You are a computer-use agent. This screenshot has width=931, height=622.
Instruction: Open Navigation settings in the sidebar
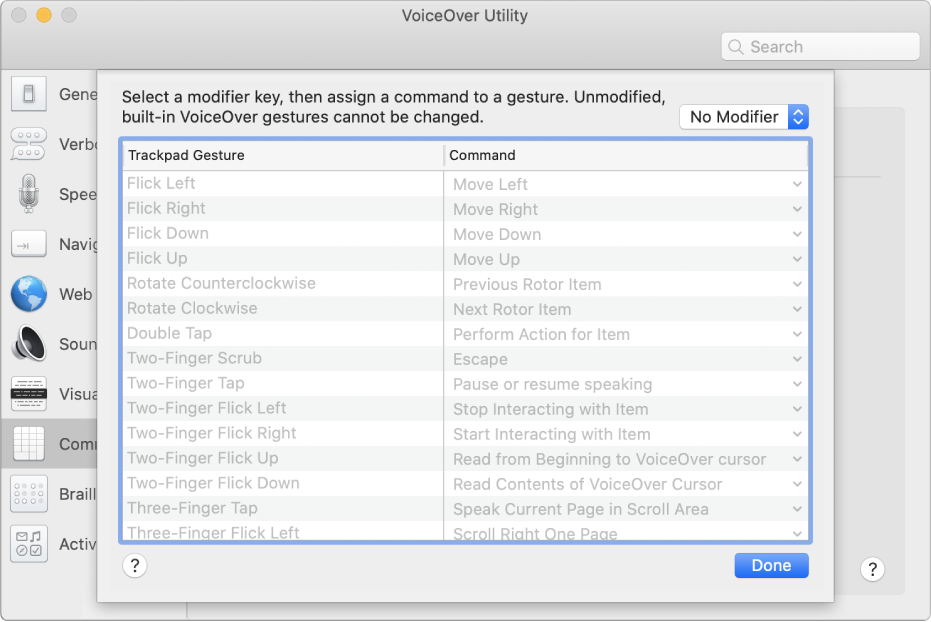point(28,244)
